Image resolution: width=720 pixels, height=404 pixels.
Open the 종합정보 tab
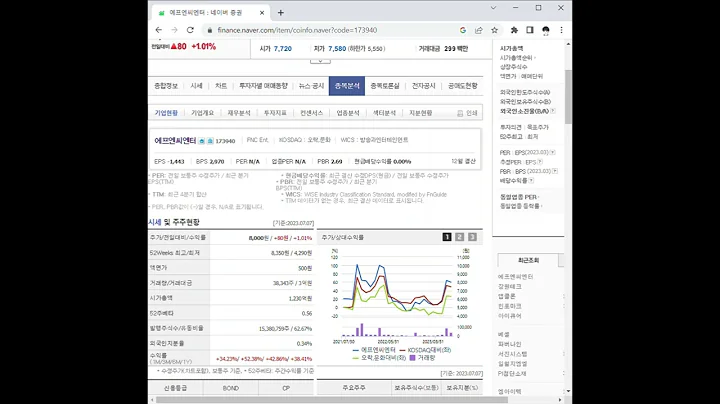pos(166,86)
